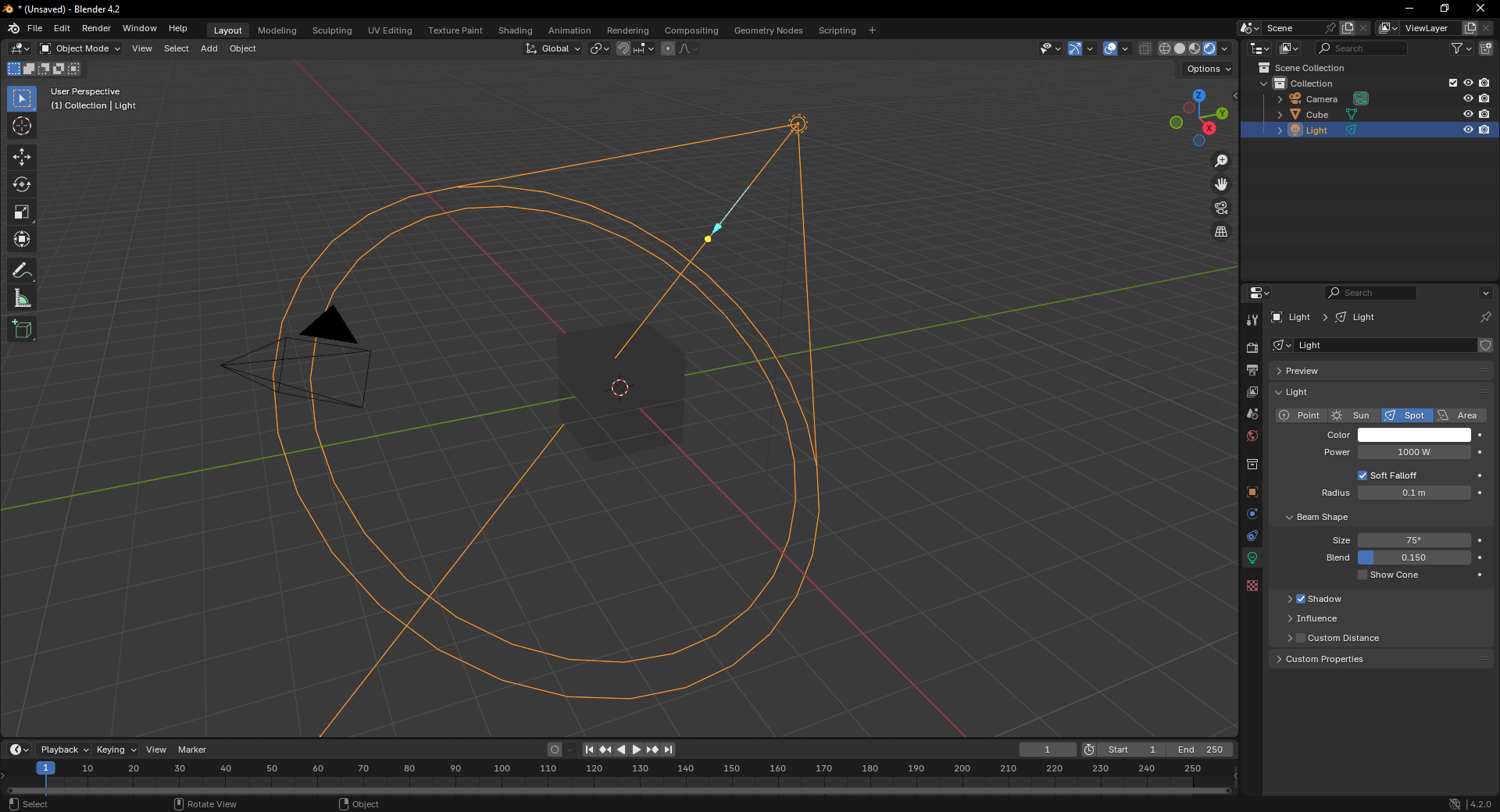Open the Object Mode dropdown
The image size is (1500, 812).
[81, 48]
